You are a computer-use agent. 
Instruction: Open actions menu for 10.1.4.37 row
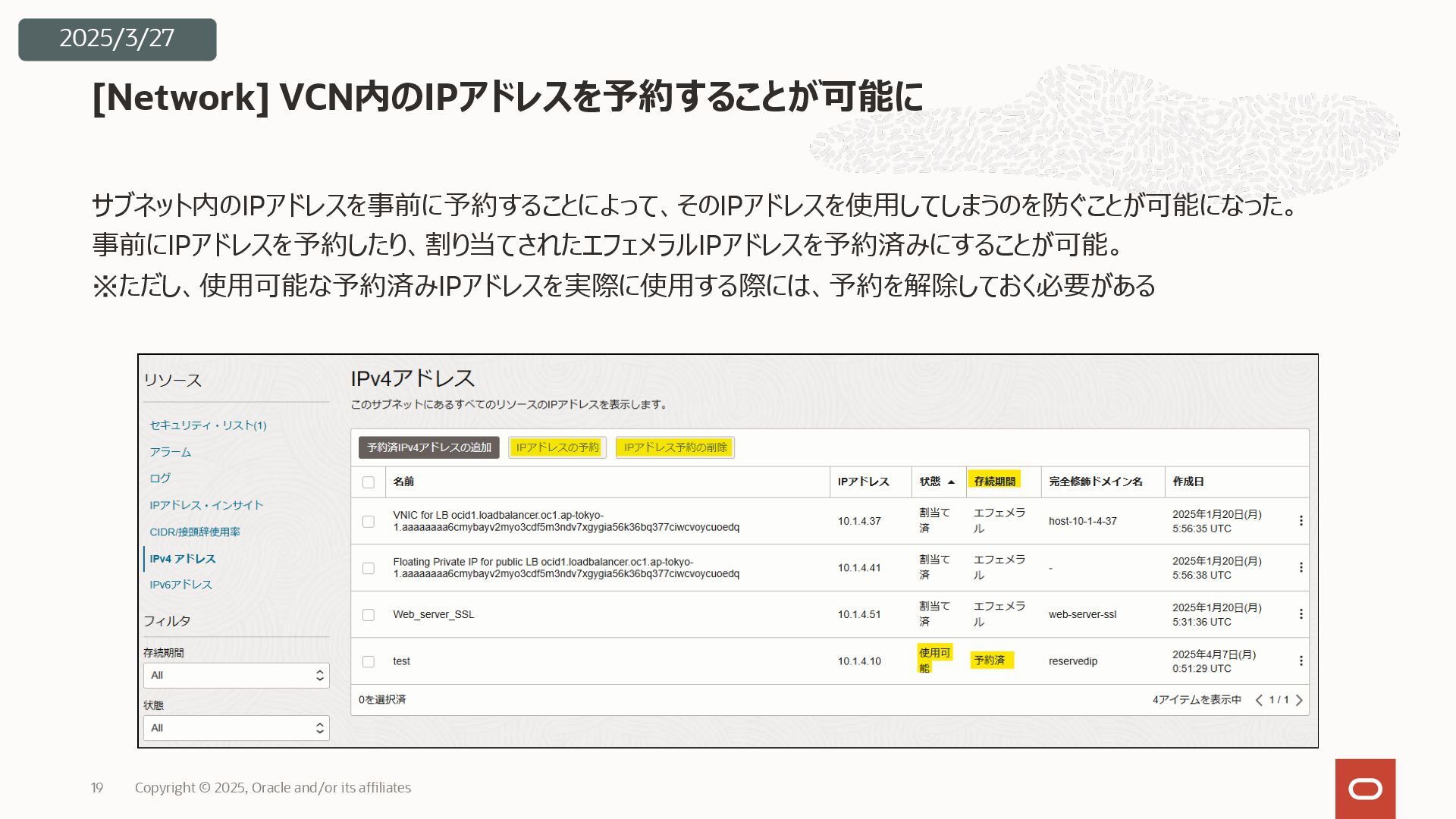coord(1301,521)
